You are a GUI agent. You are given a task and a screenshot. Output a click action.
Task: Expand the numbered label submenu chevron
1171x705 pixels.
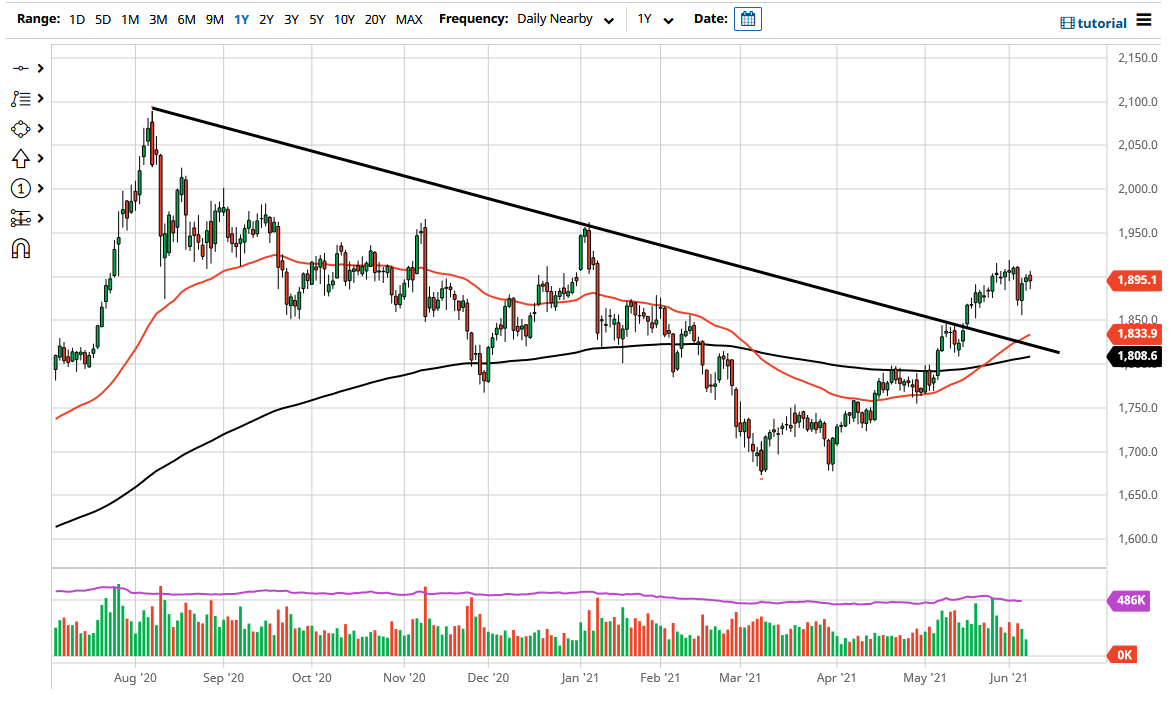pyautogui.click(x=40, y=188)
